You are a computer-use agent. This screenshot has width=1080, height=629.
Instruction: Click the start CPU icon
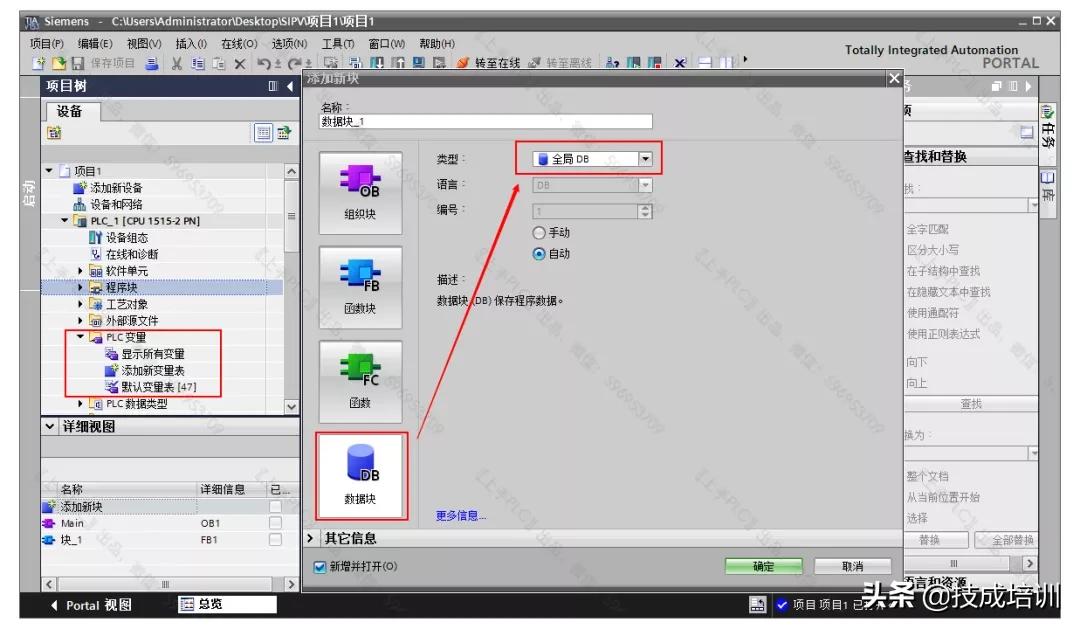pos(634,63)
